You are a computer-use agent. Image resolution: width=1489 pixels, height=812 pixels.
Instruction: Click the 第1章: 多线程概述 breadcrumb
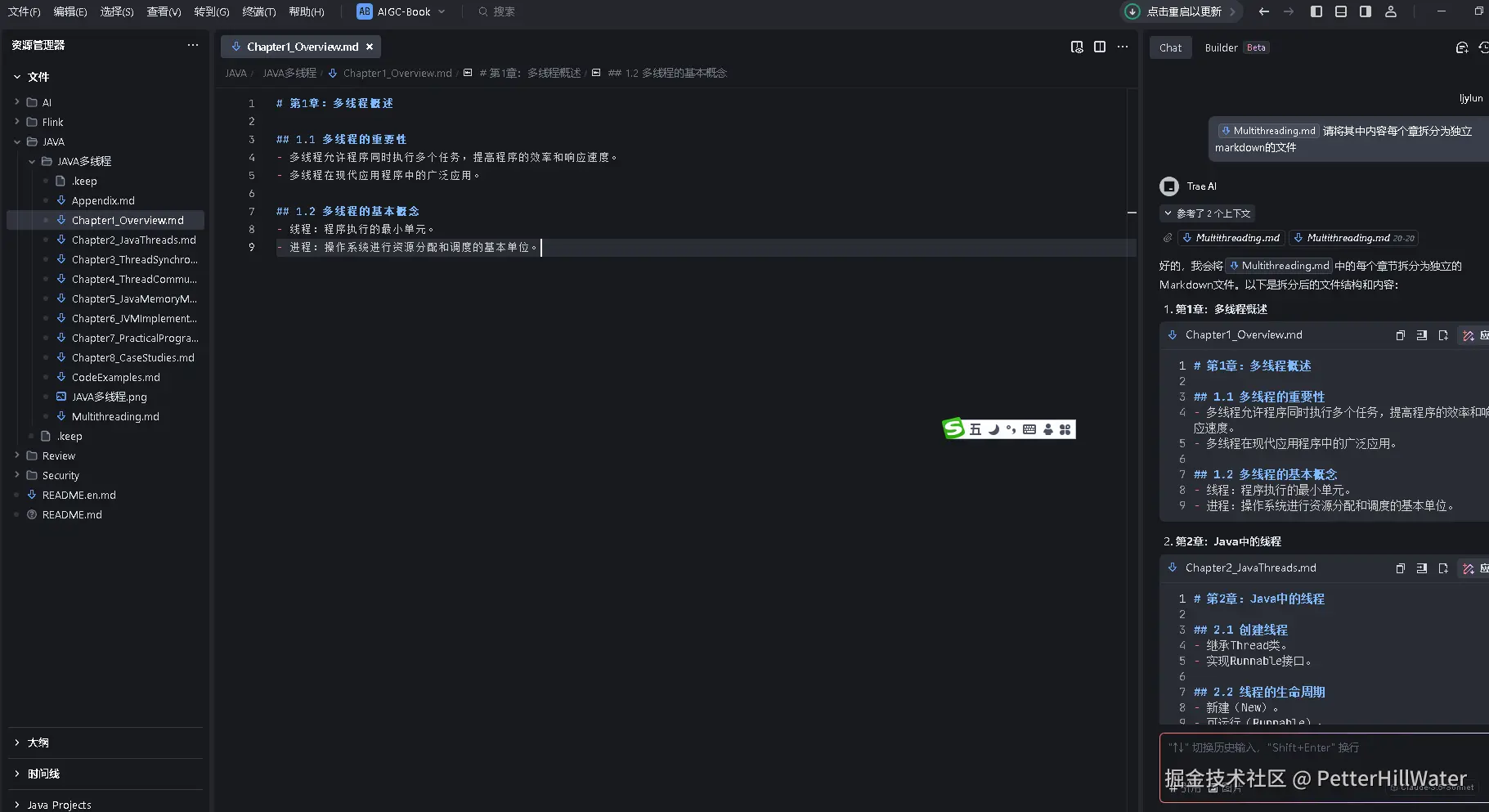(x=530, y=73)
